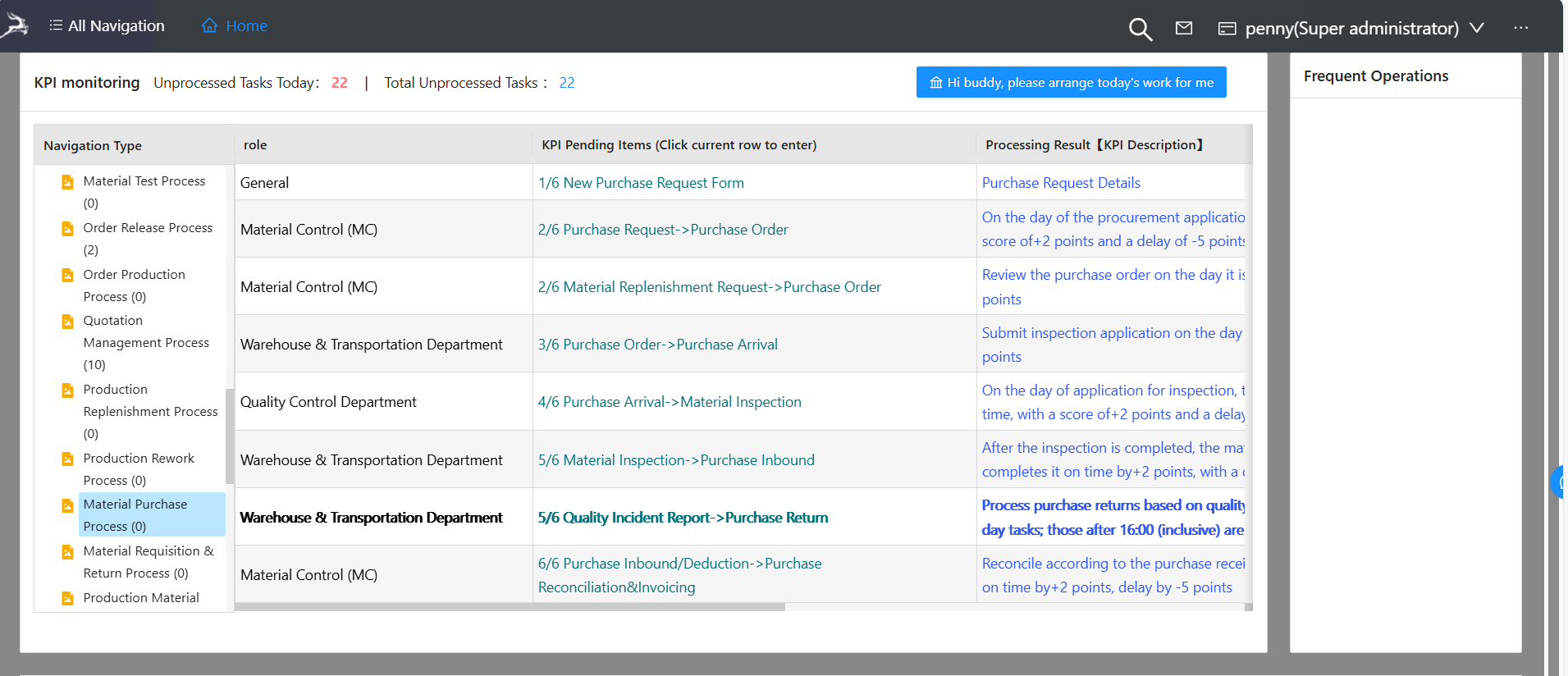Viewport: 1568px width, 676px height.
Task: Click the Production Rework Process document icon
Action: 68,459
